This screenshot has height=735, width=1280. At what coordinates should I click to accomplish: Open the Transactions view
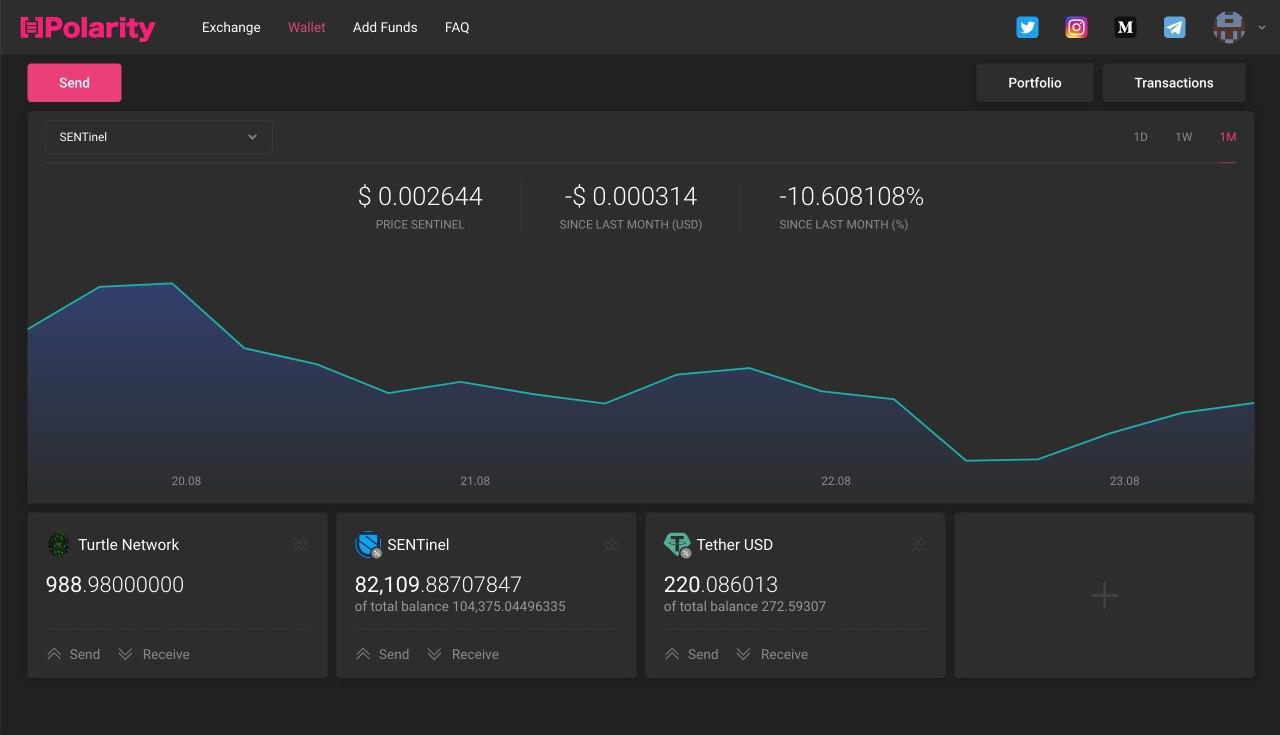point(1173,83)
